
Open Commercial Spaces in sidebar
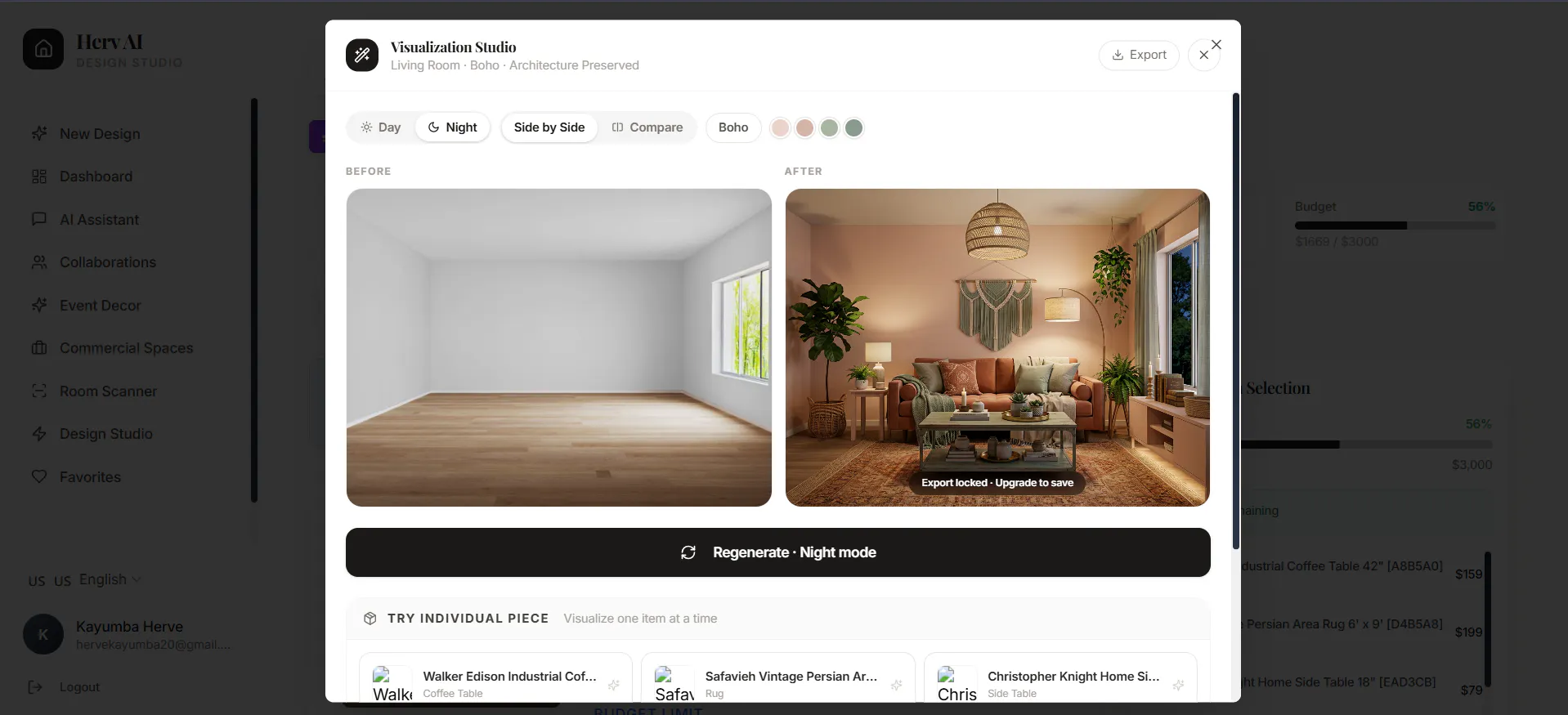pos(126,348)
